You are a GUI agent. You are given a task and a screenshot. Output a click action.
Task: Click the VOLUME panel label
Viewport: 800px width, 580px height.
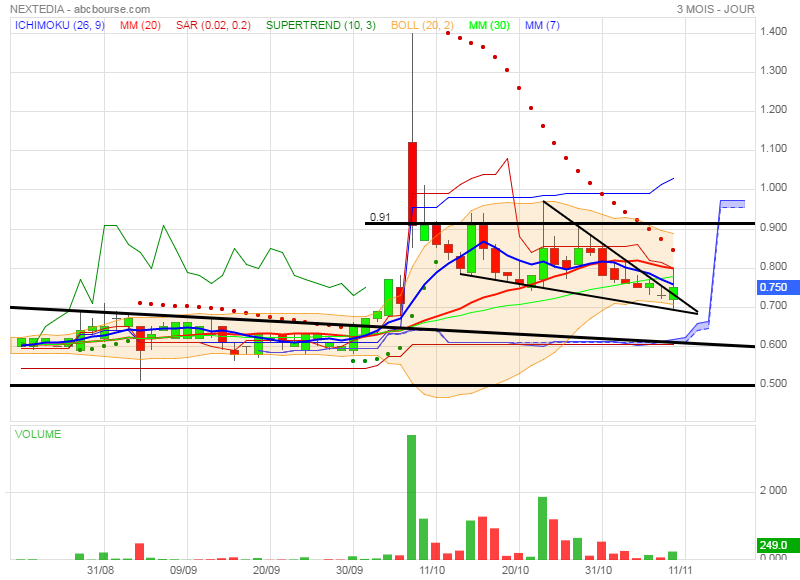point(38,434)
